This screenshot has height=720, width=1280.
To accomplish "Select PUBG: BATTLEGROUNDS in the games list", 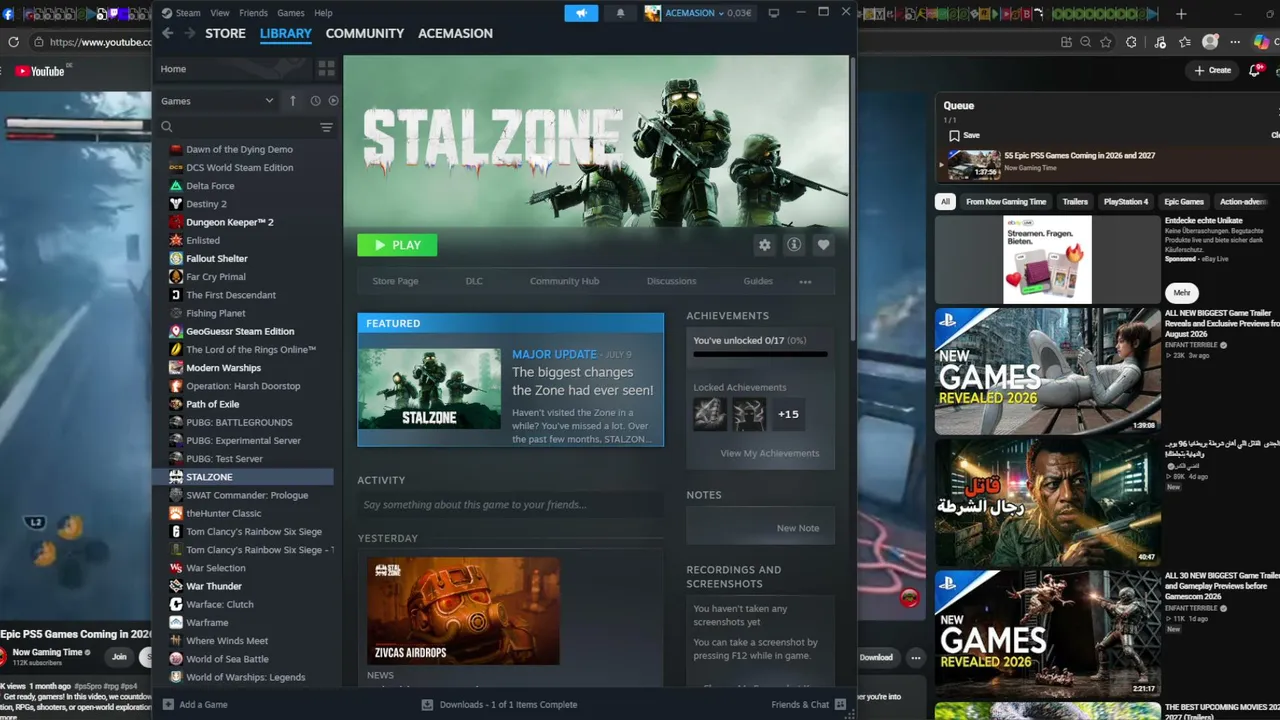I will click(238, 422).
